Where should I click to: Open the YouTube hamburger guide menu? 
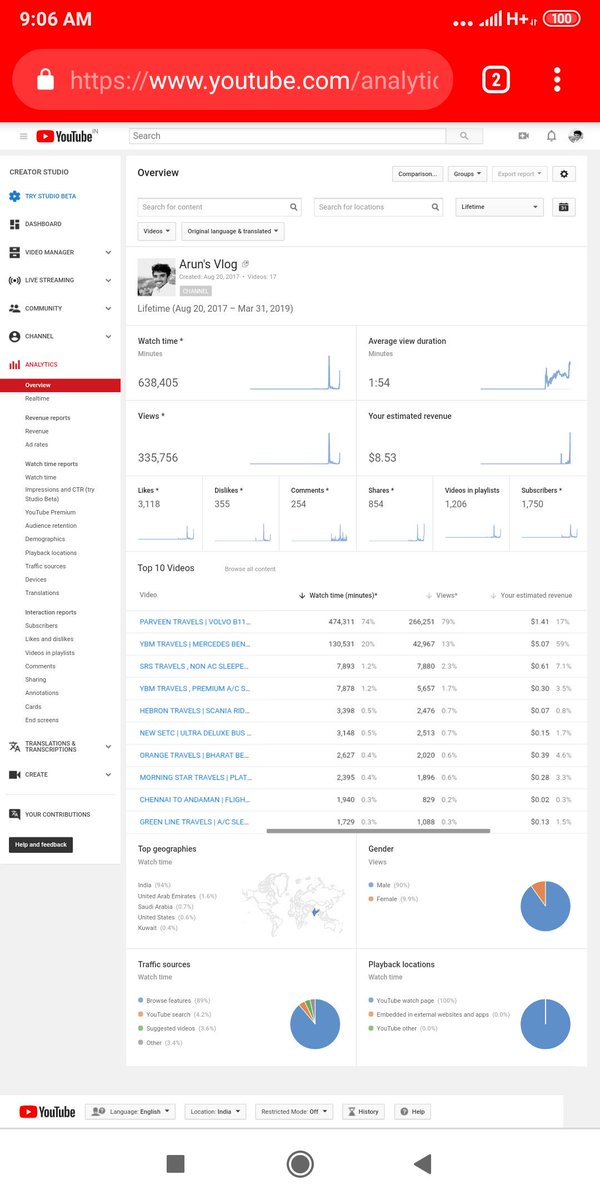(x=24, y=136)
